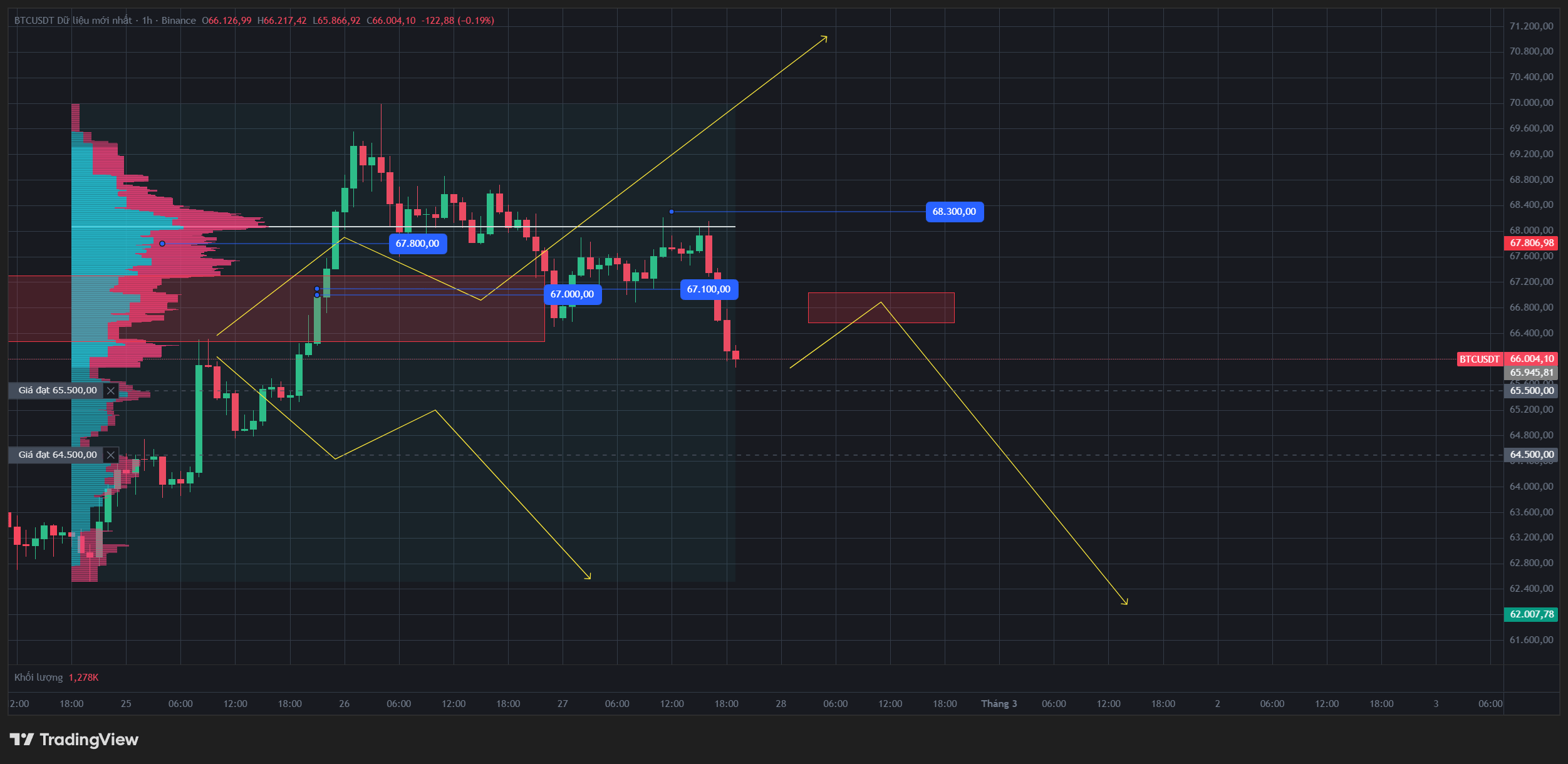The width and height of the screenshot is (1568, 764).
Task: Click the red BTCUSDT tag on price axis
Action: [1479, 359]
